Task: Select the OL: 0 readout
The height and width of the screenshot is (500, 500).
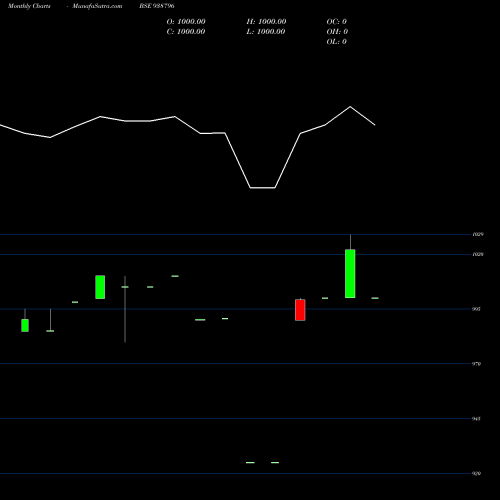Action: [337, 42]
